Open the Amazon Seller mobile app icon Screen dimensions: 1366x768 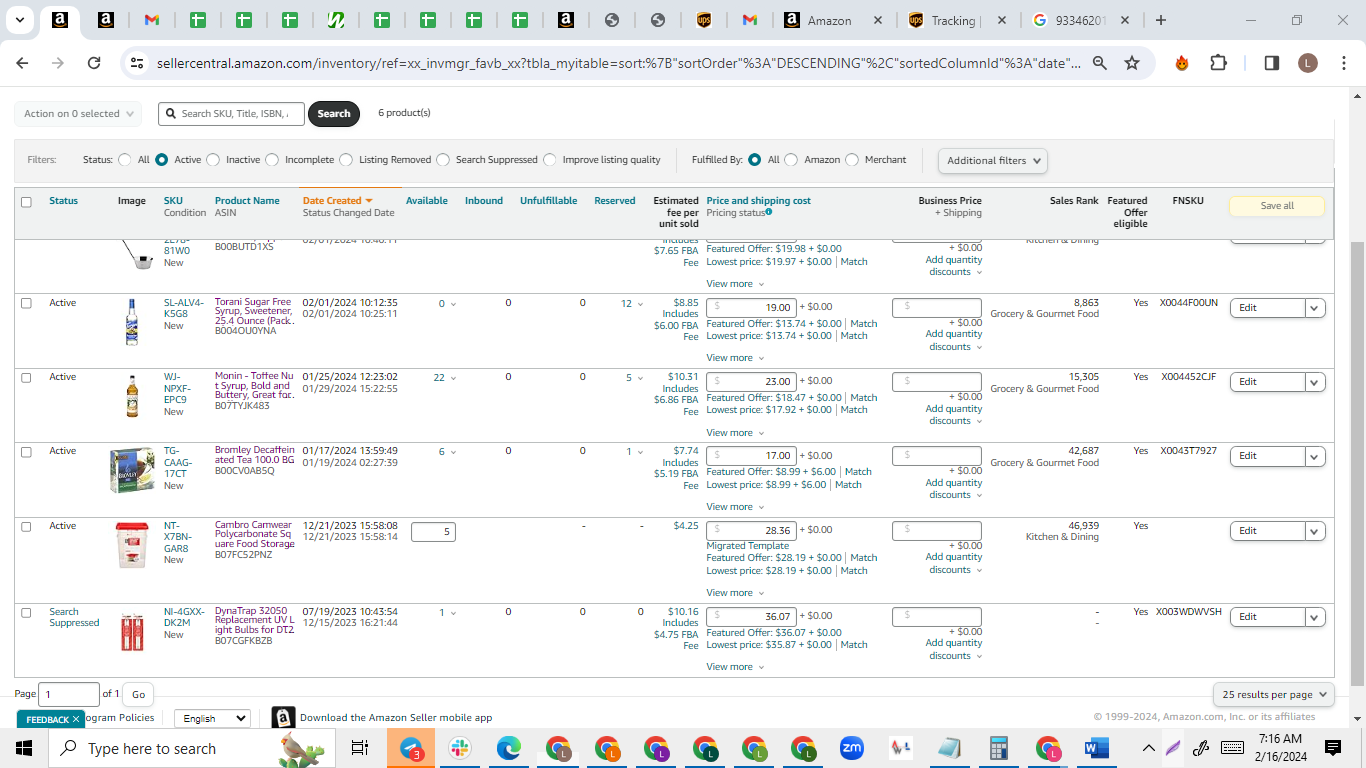pyautogui.click(x=283, y=718)
